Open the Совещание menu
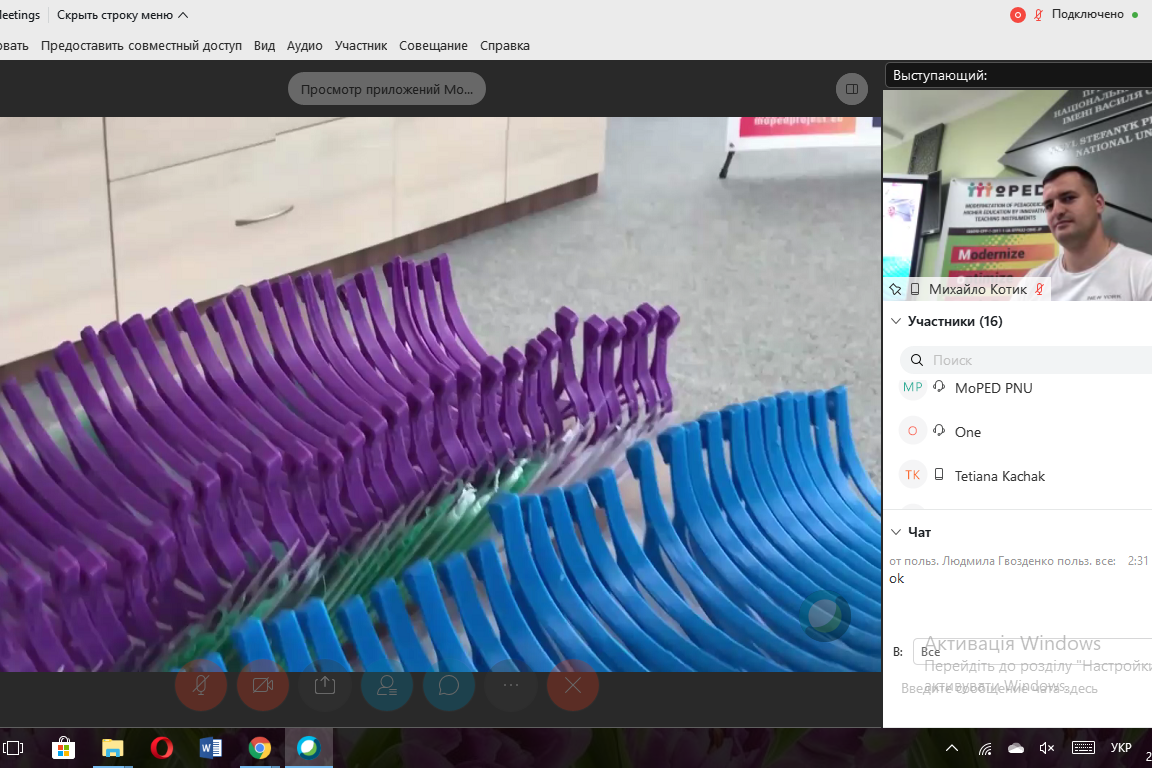This screenshot has height=768, width=1152. [433, 45]
